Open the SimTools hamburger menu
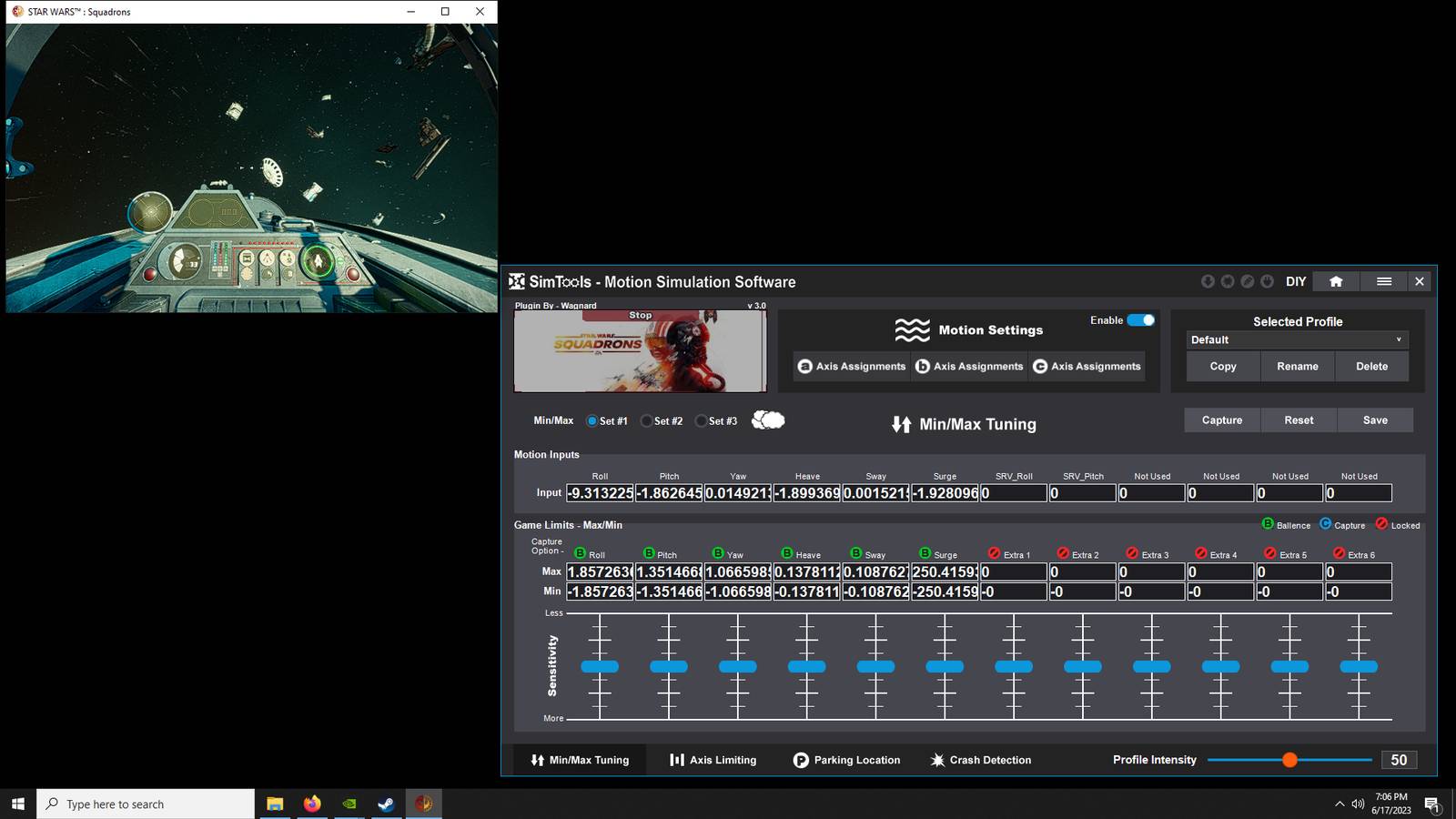Image resolution: width=1456 pixels, height=819 pixels. (x=1384, y=281)
